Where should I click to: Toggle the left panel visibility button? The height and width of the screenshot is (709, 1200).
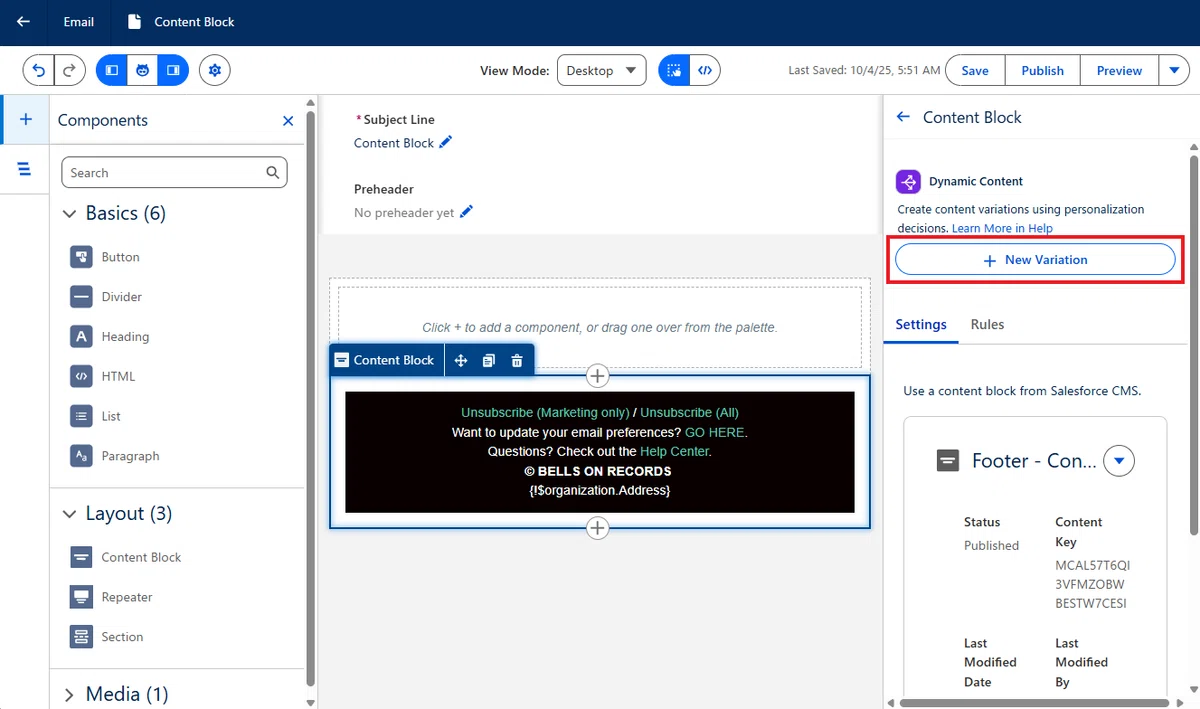(x=112, y=70)
